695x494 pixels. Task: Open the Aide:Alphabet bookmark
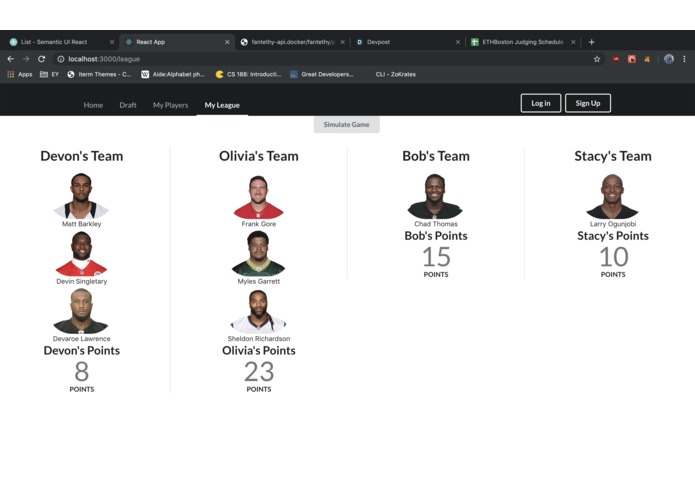172,74
